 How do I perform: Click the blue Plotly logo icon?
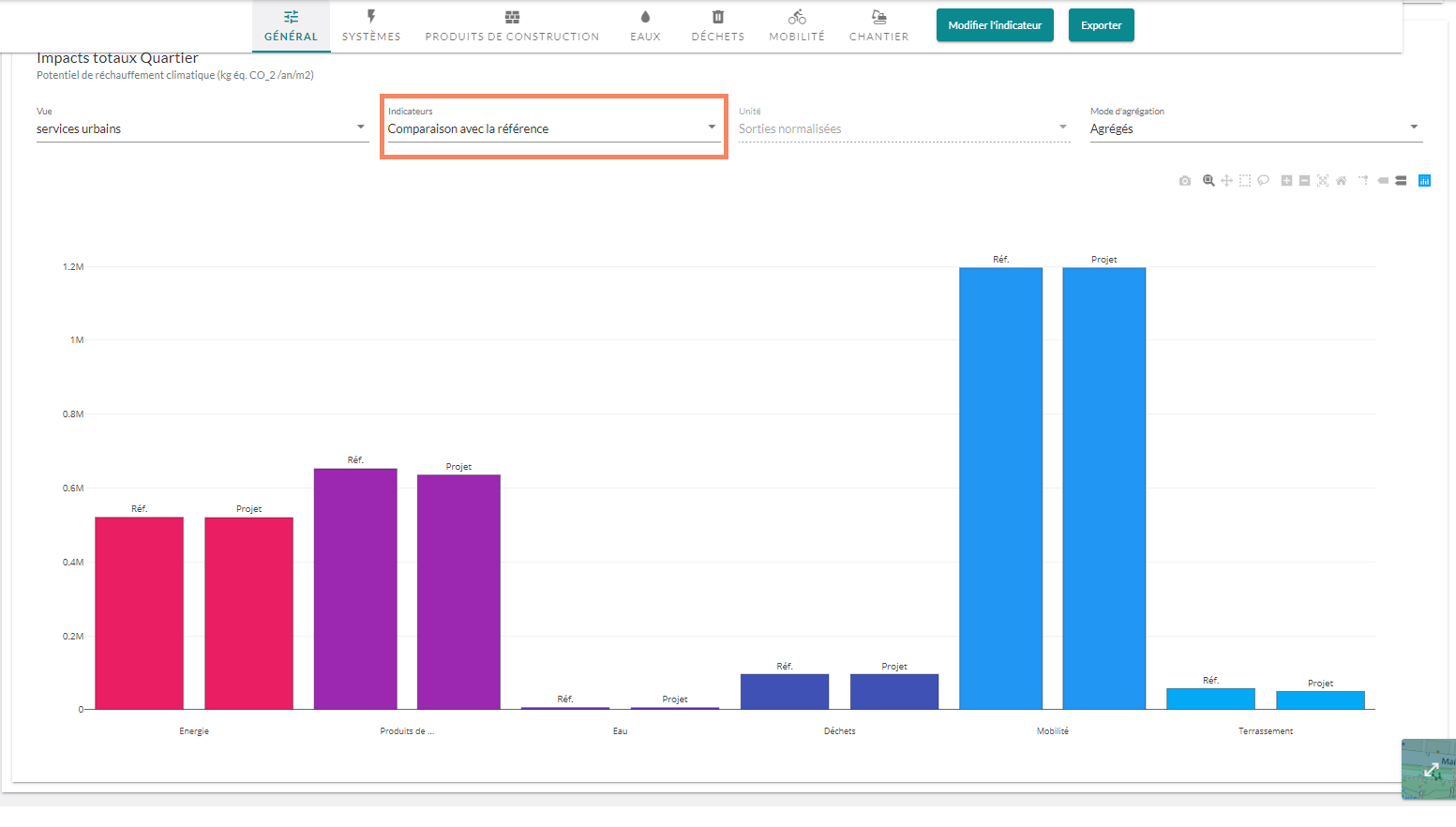point(1424,181)
